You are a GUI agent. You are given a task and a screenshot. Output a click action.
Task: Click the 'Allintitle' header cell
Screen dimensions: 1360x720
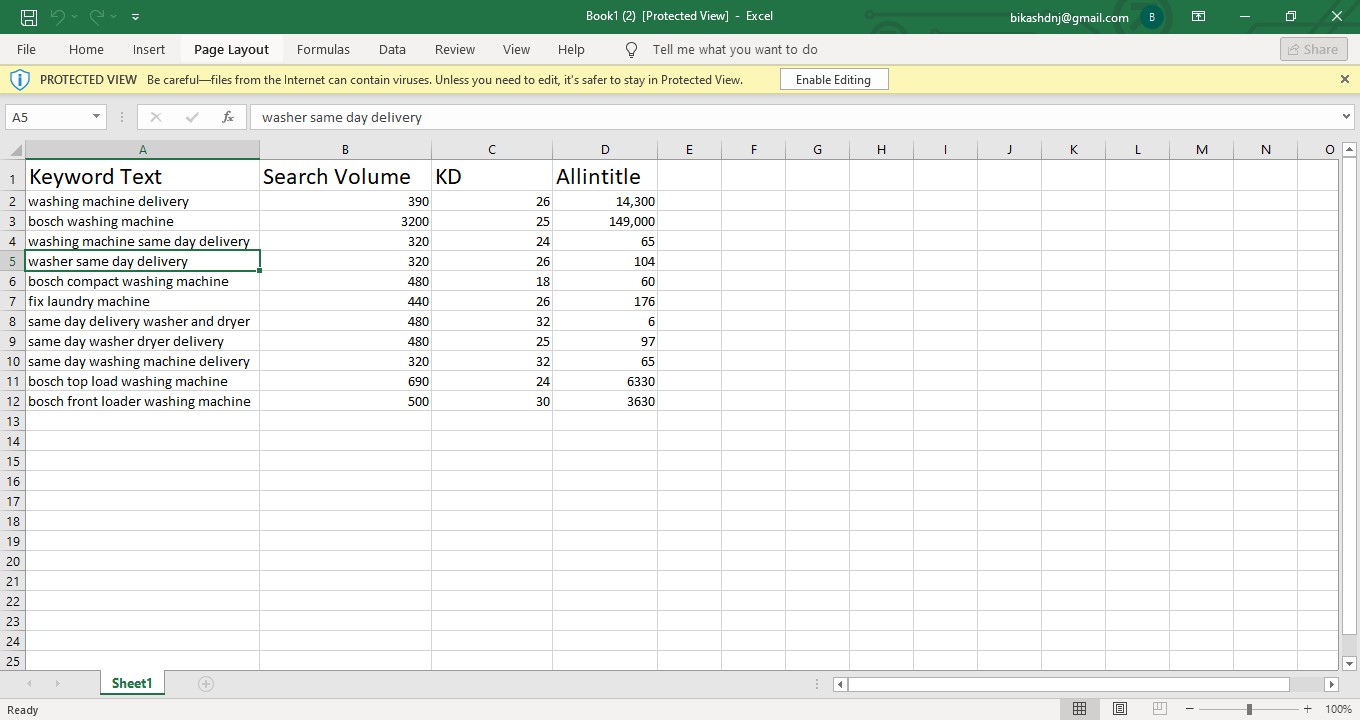click(605, 176)
